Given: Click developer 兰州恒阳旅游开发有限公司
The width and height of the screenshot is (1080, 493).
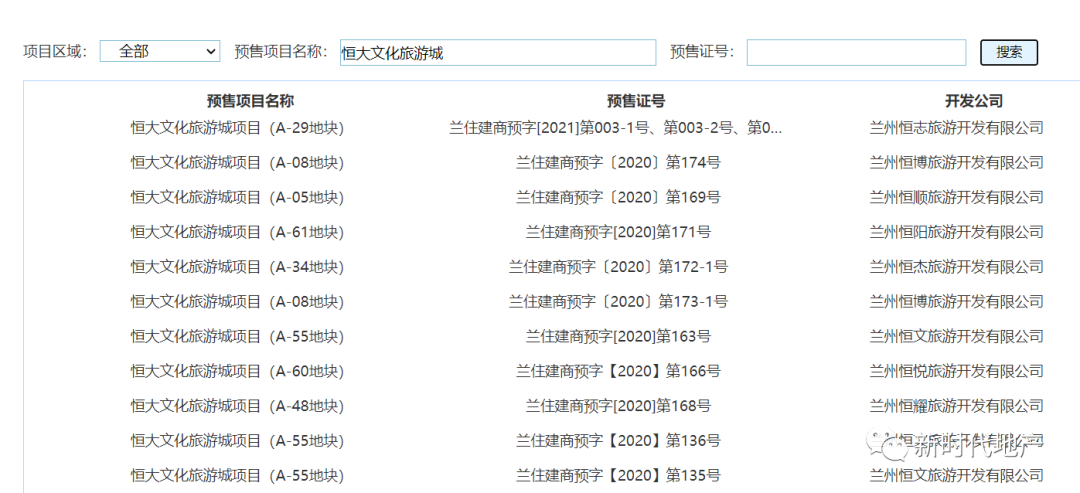Looking at the screenshot, I should (956, 231).
